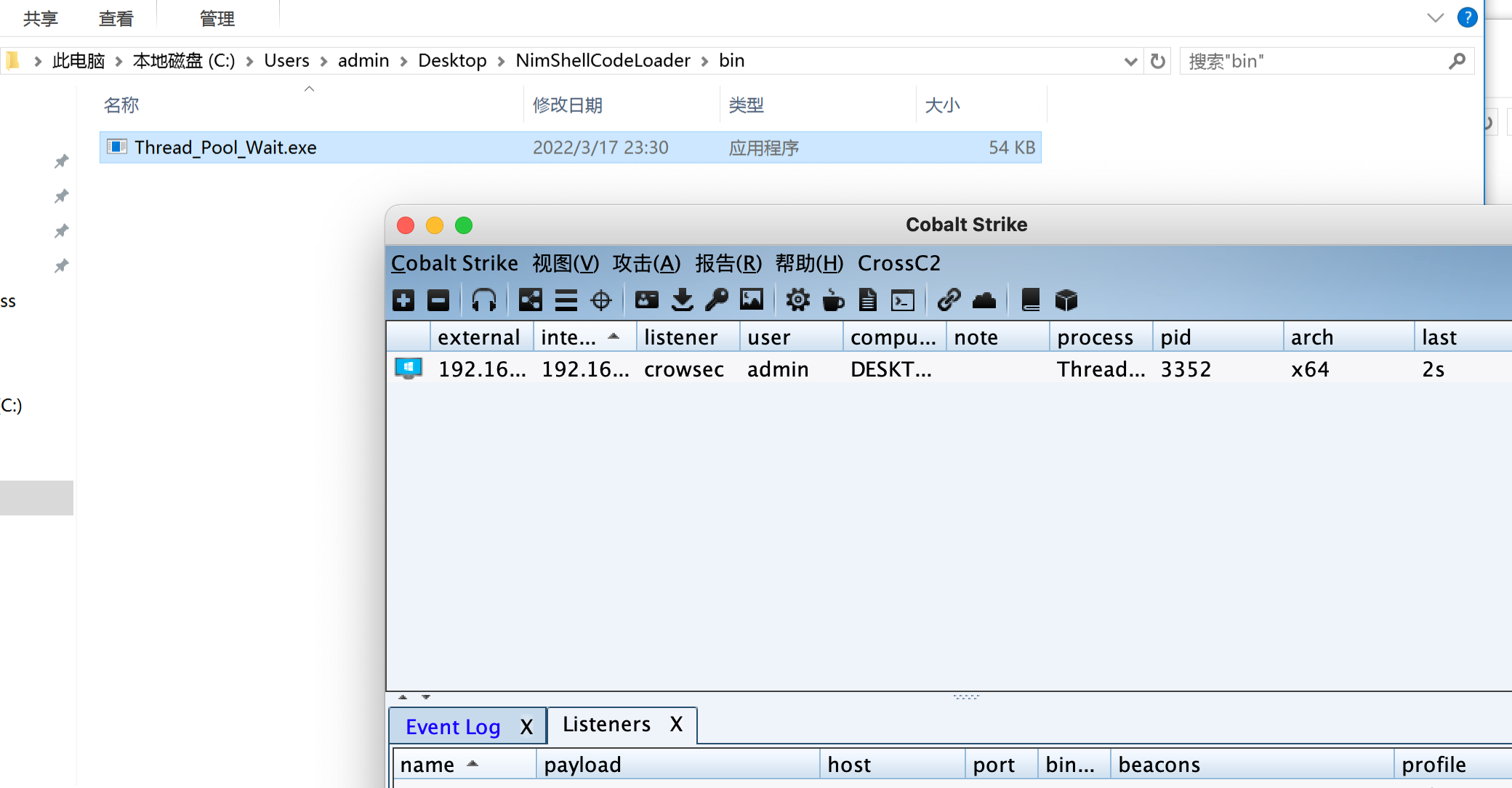Click the disconnect minus icon in Cobalt Strike

click(x=438, y=300)
